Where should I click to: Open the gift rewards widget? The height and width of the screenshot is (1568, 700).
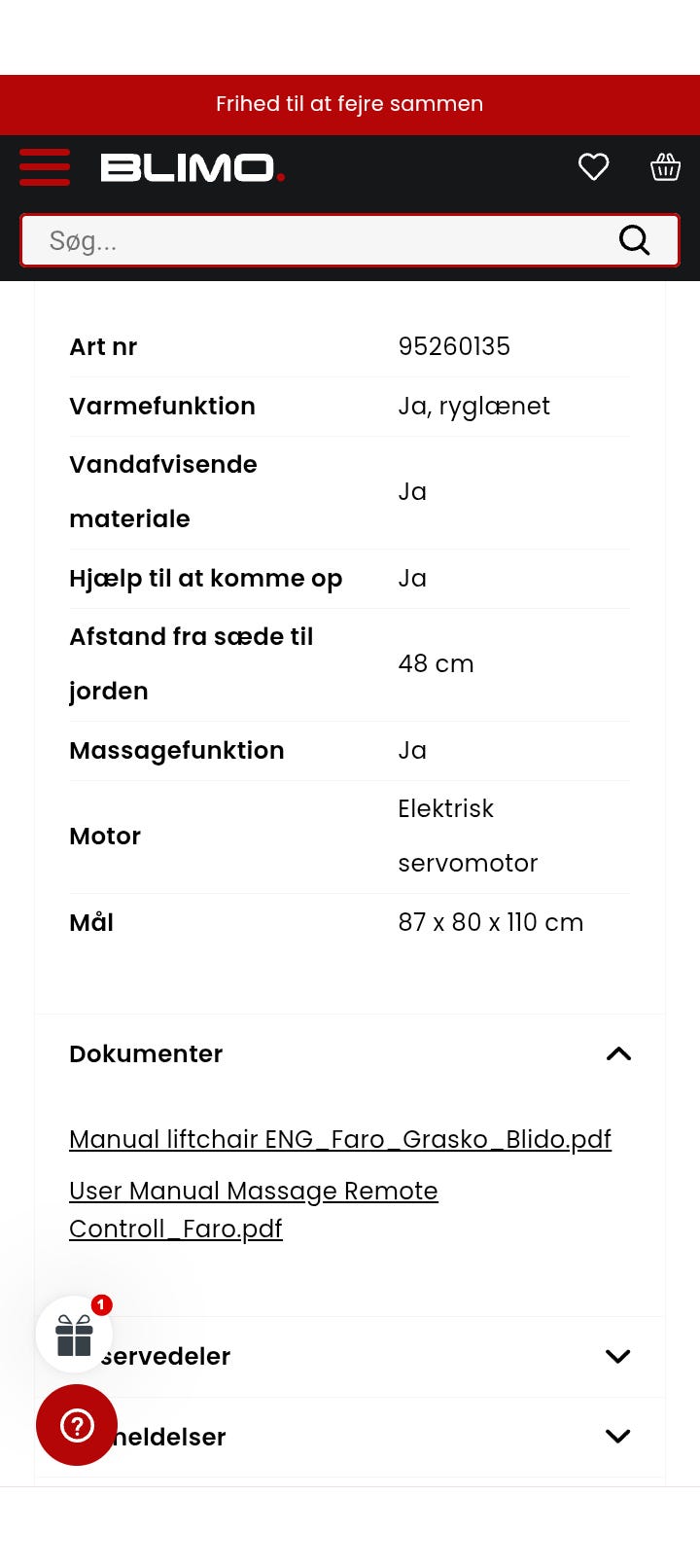coord(74,1335)
